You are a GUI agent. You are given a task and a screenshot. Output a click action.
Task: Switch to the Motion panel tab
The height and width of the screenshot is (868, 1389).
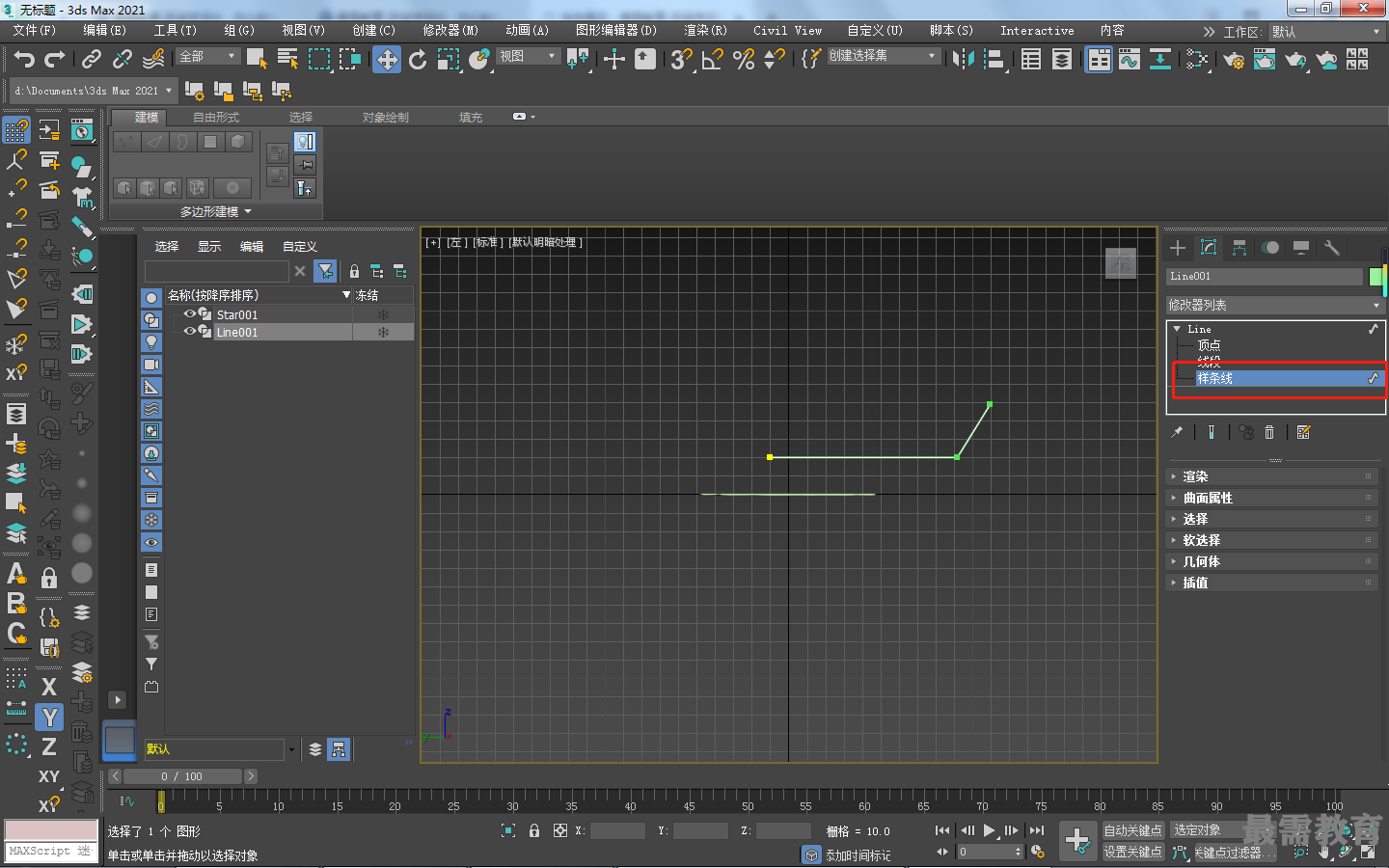pyautogui.click(x=1270, y=248)
